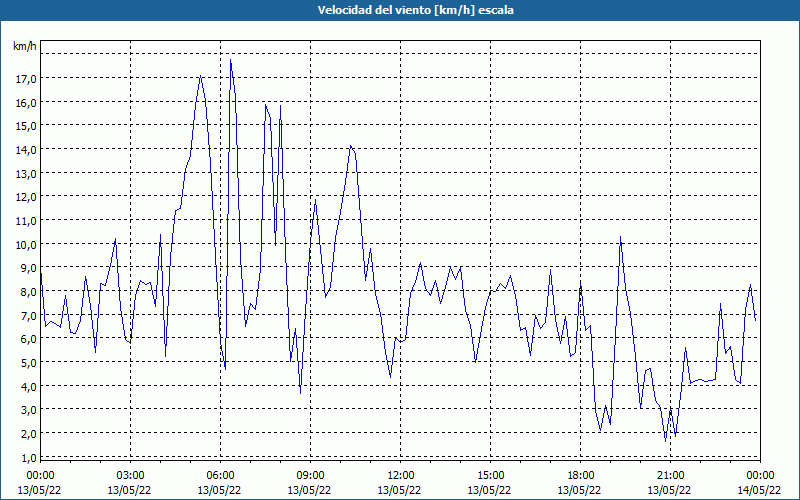Click the '9,0' y-axis label
This screenshot has height=500, width=800.
[x=29, y=268]
